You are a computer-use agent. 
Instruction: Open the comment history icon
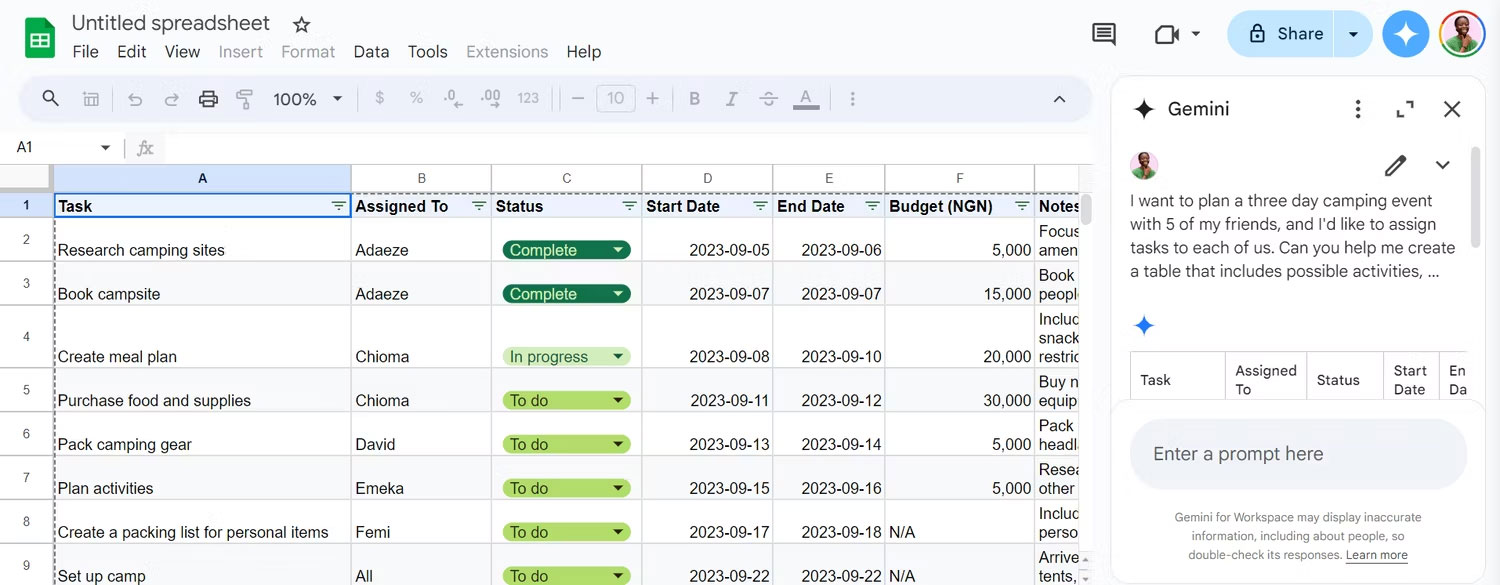(1104, 34)
